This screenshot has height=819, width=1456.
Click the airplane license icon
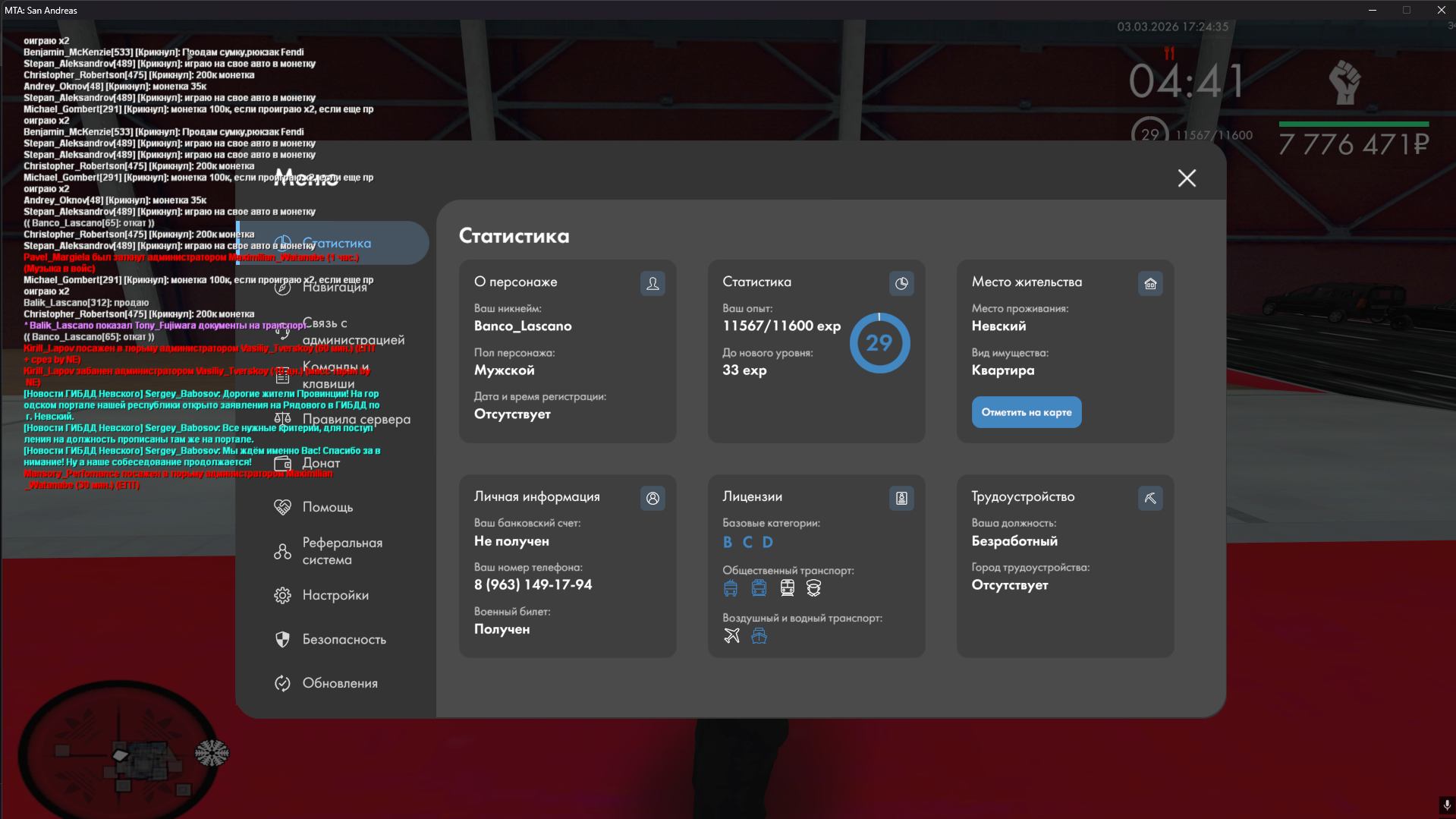point(731,636)
